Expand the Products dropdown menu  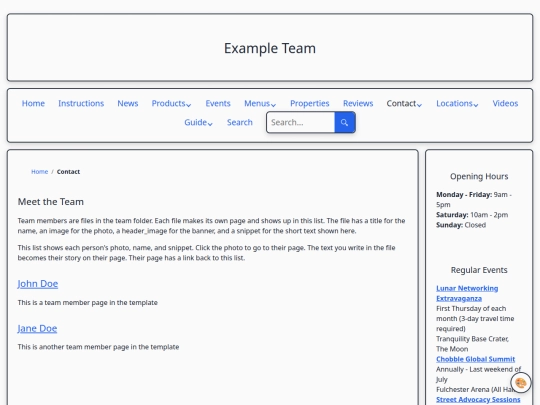tap(171, 103)
